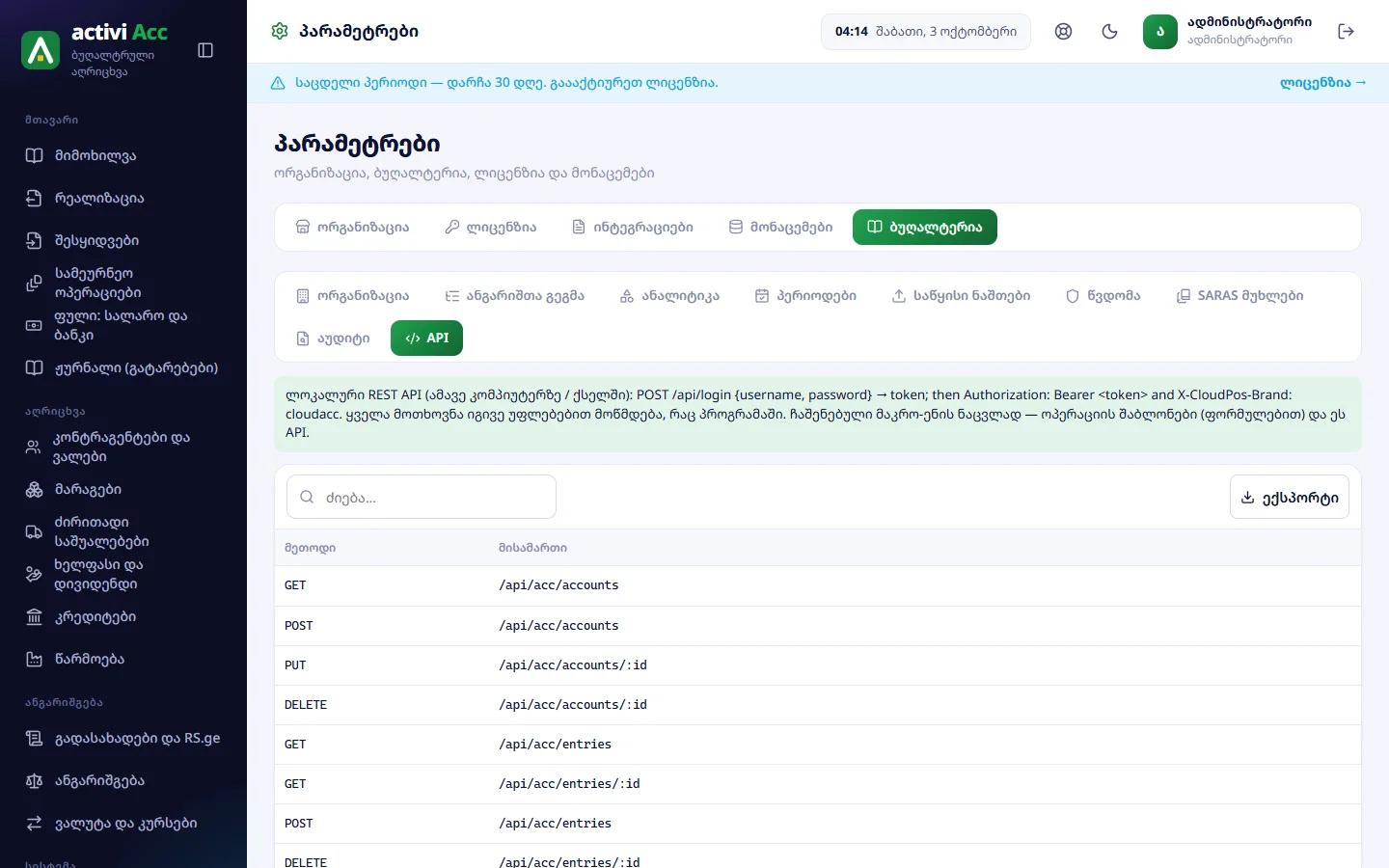Select the active ბუღალტერია tab
Screen dimensions: 1389x868
(925, 228)
